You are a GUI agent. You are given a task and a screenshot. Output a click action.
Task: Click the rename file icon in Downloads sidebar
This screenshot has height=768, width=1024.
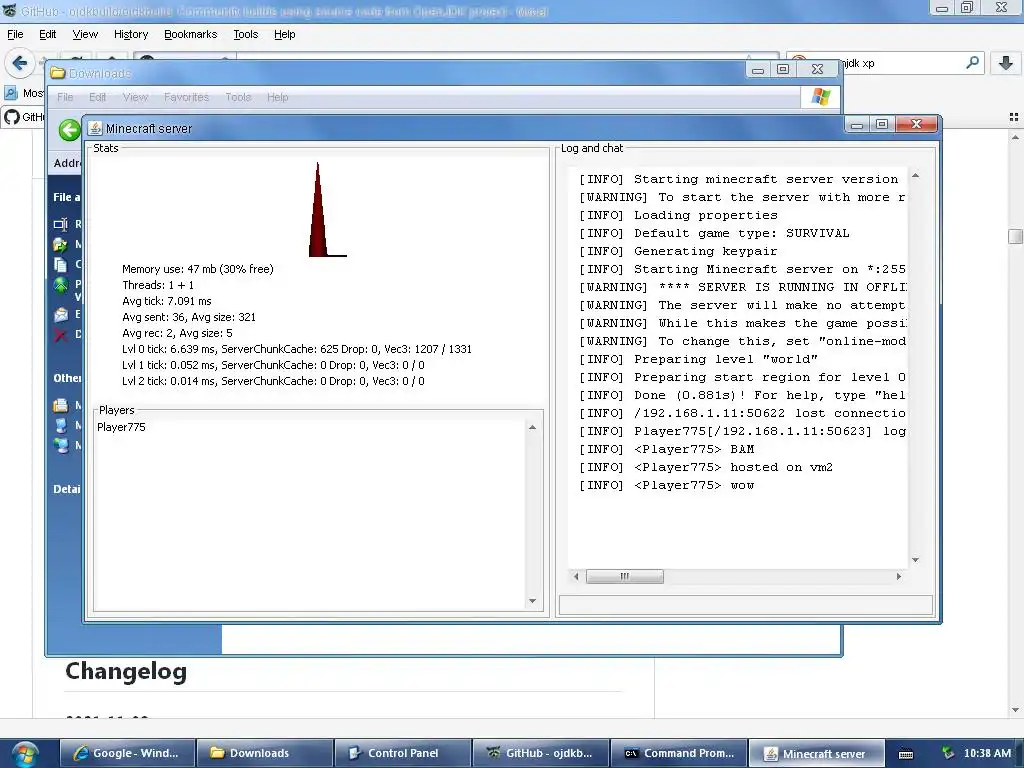click(x=60, y=224)
